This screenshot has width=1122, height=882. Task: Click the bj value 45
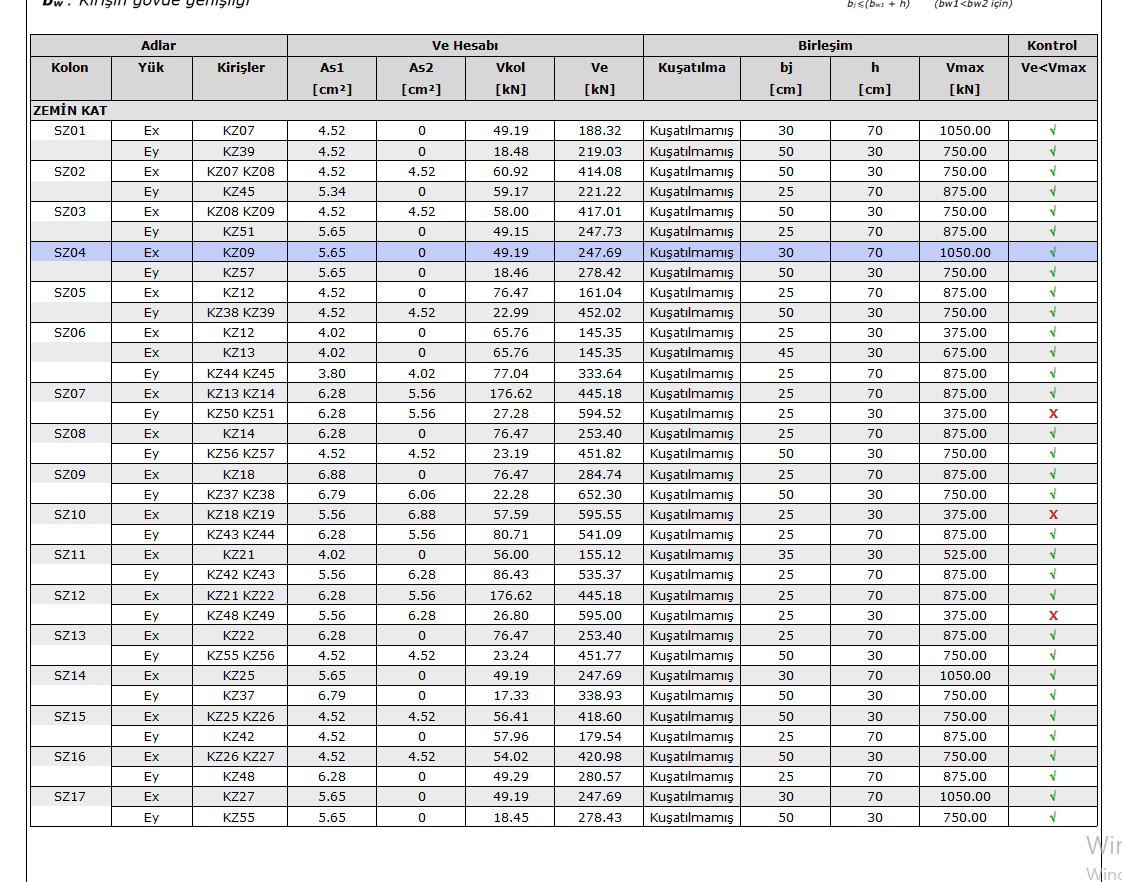click(x=786, y=353)
